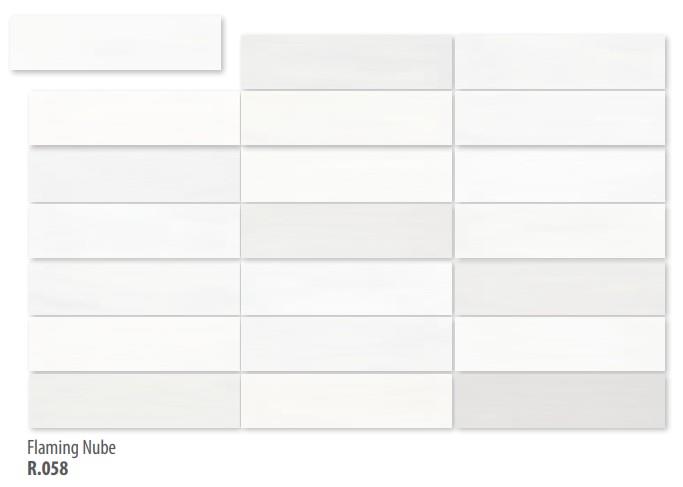This screenshot has width=683, height=487.
Task: Pick the second tile in the left column
Action: point(134,174)
